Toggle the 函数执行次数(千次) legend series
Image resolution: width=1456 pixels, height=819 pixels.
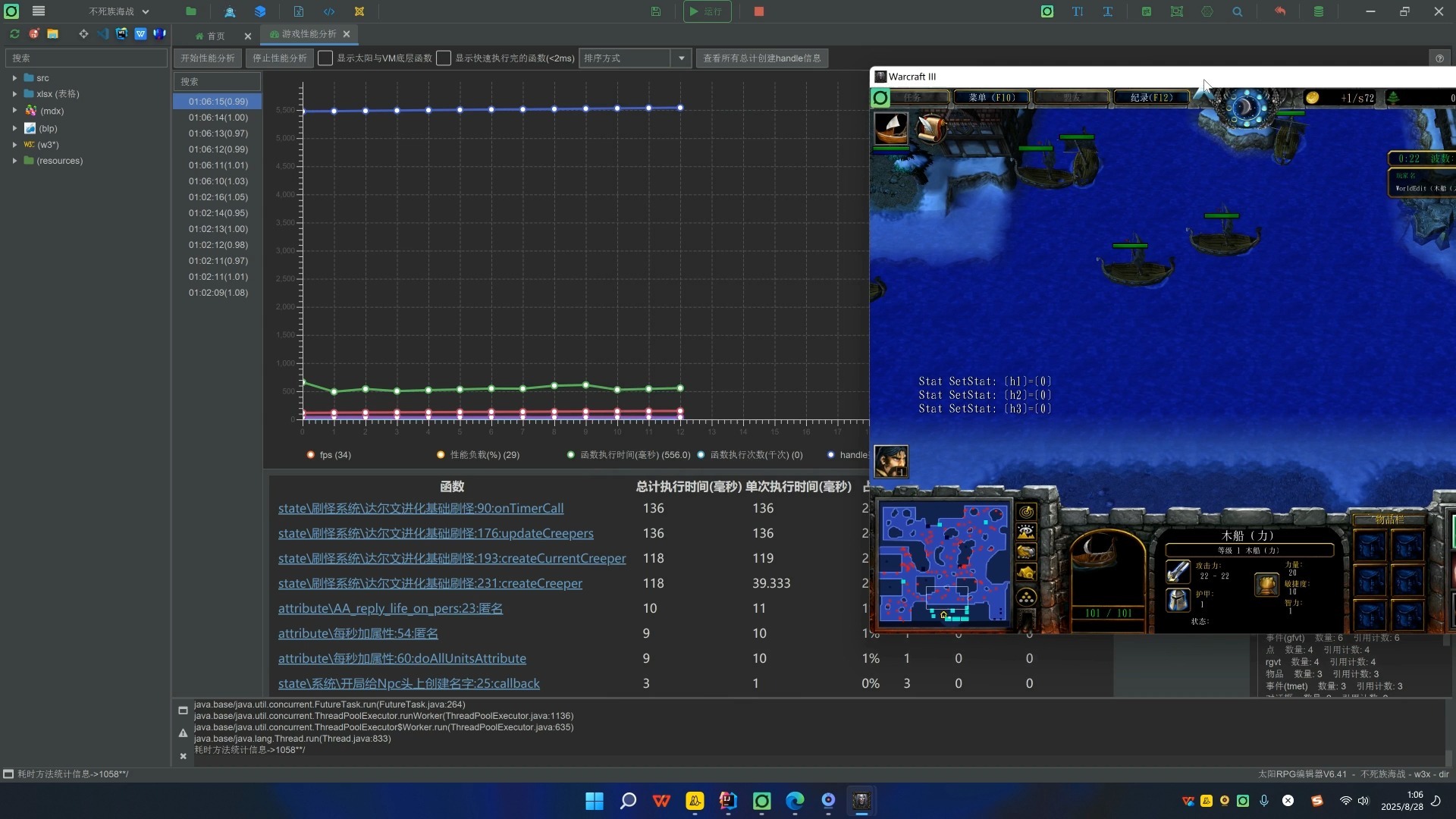coord(750,455)
